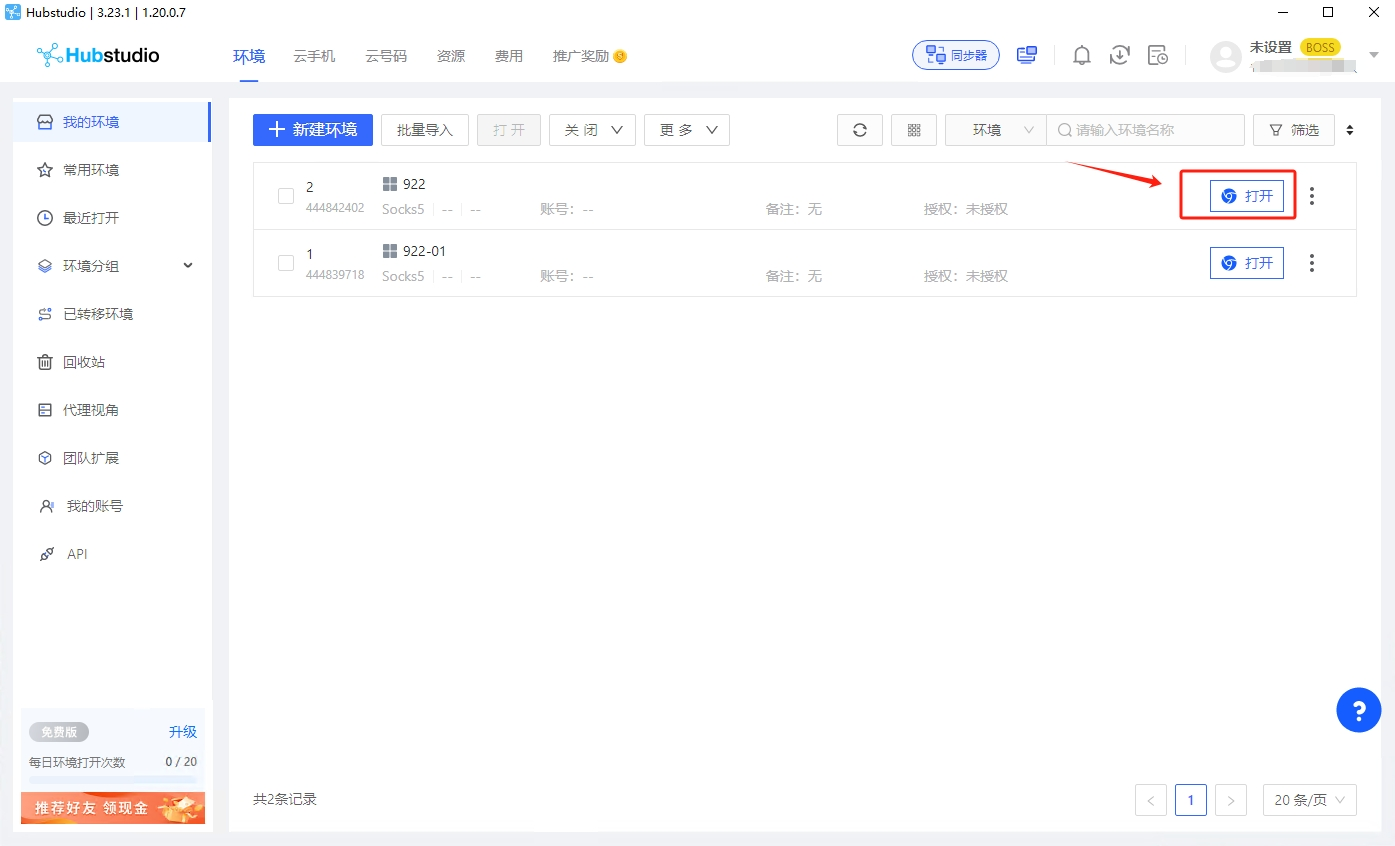Click the 新建环境 button

click(313, 130)
